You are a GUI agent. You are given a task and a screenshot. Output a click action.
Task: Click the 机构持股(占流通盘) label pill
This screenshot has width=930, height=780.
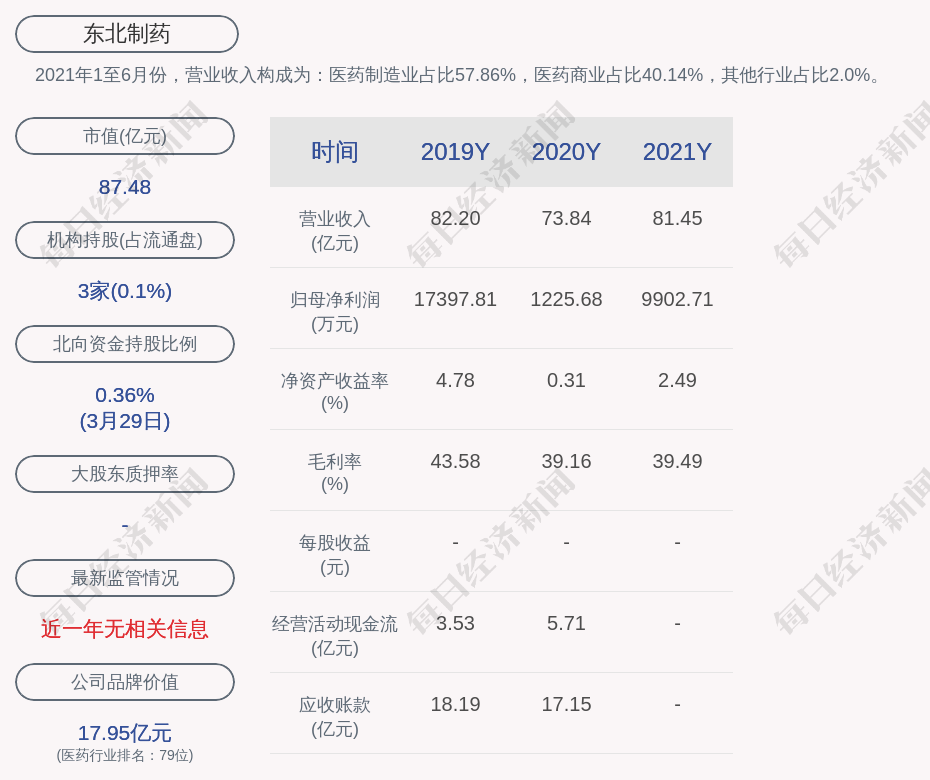[125, 240]
